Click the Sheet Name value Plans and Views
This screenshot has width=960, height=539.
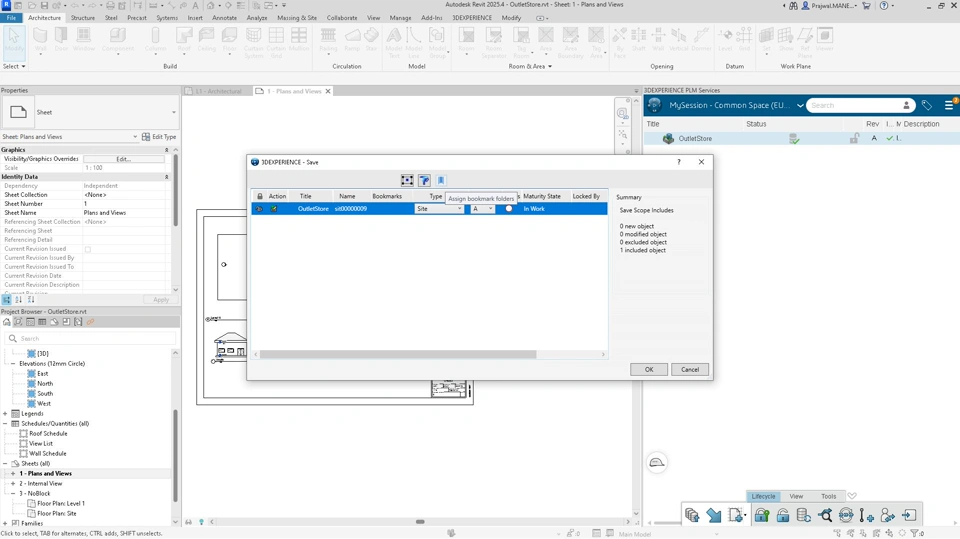pyautogui.click(x=125, y=213)
